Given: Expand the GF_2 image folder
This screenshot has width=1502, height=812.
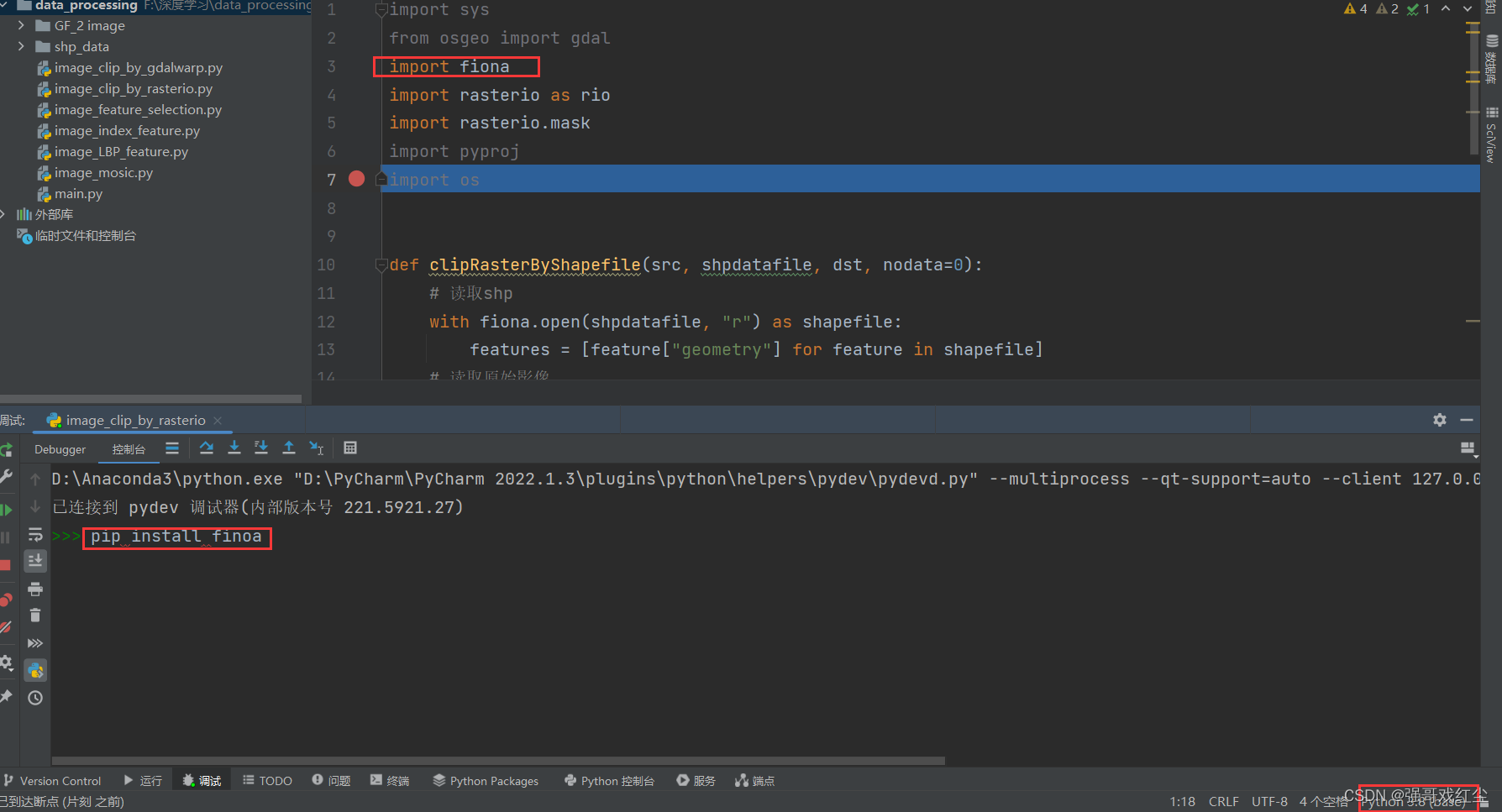Looking at the screenshot, I should (x=20, y=25).
